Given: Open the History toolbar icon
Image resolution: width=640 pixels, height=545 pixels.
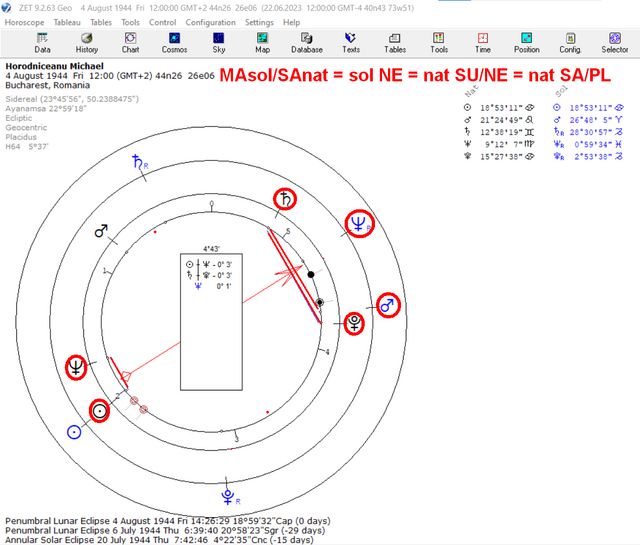Looking at the screenshot, I should click(87, 43).
